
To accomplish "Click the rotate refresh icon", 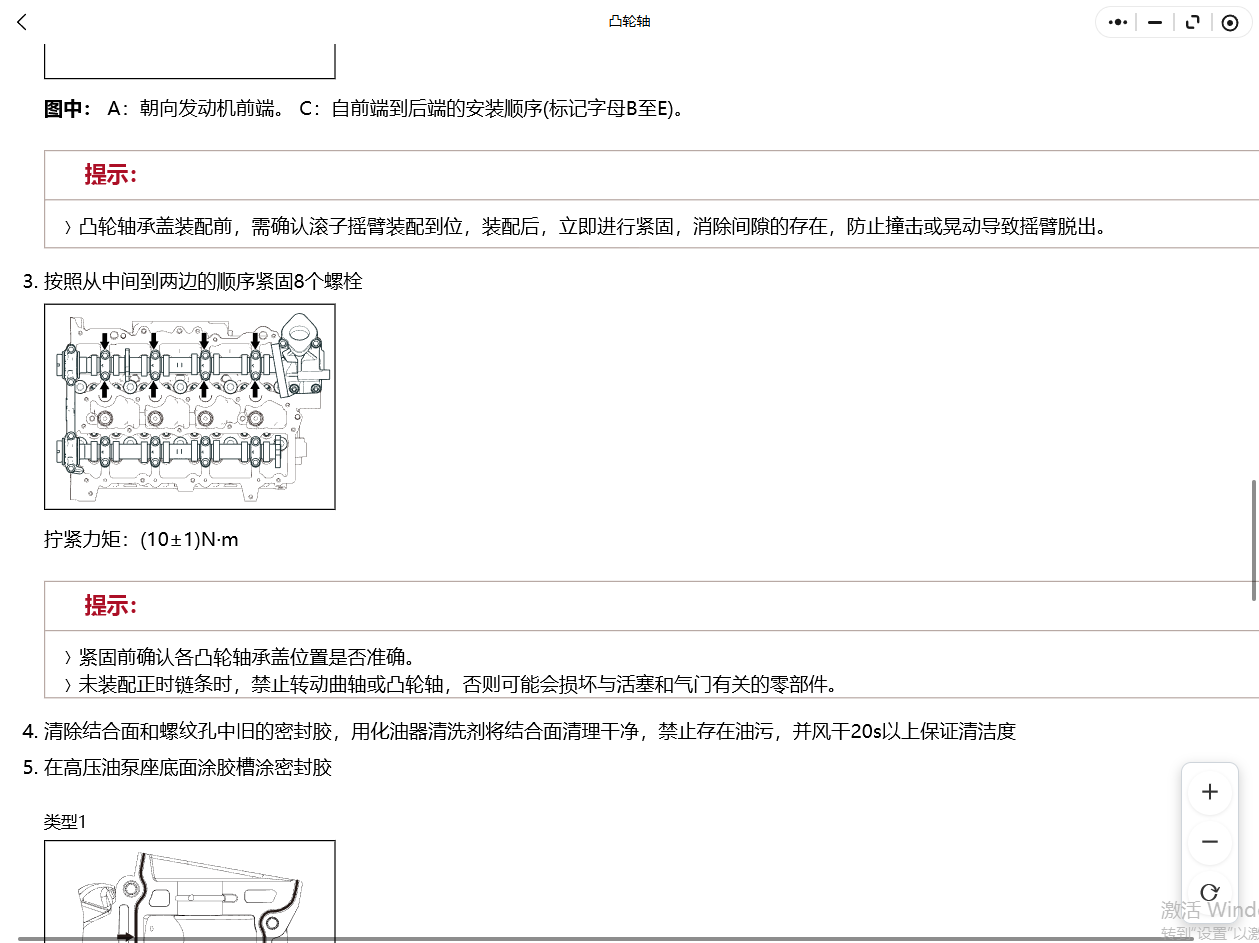I will point(1210,892).
